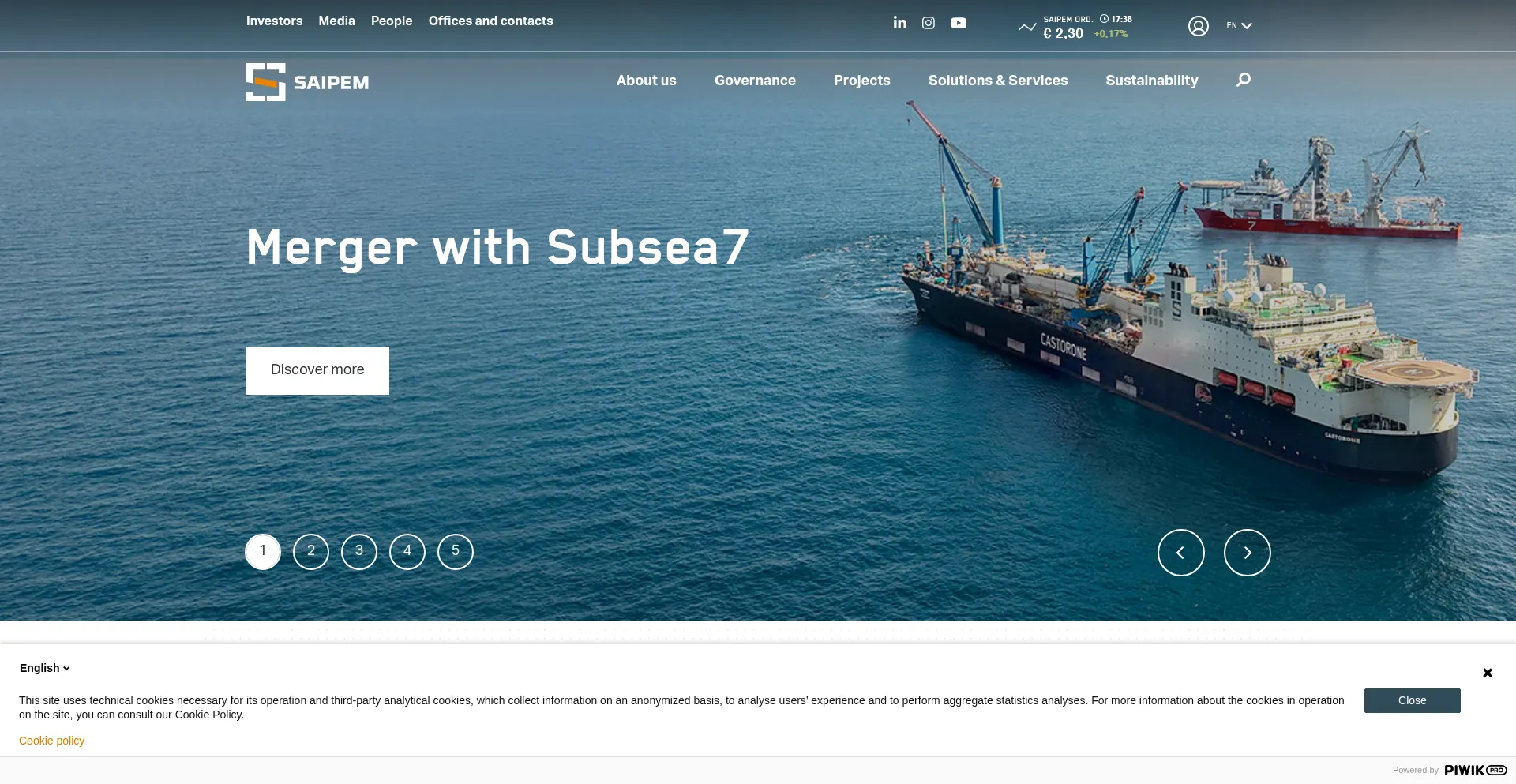The height and width of the screenshot is (784, 1516).
Task: Open the Instagram icon link
Action: (929, 23)
